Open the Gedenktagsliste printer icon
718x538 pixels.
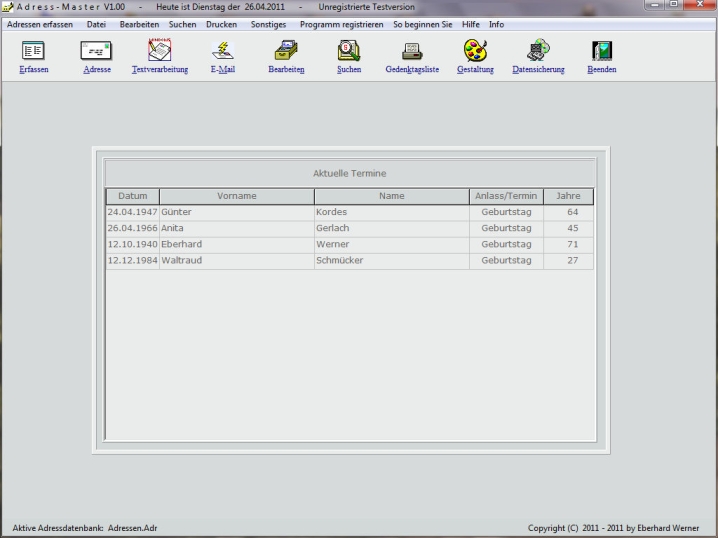(412, 51)
